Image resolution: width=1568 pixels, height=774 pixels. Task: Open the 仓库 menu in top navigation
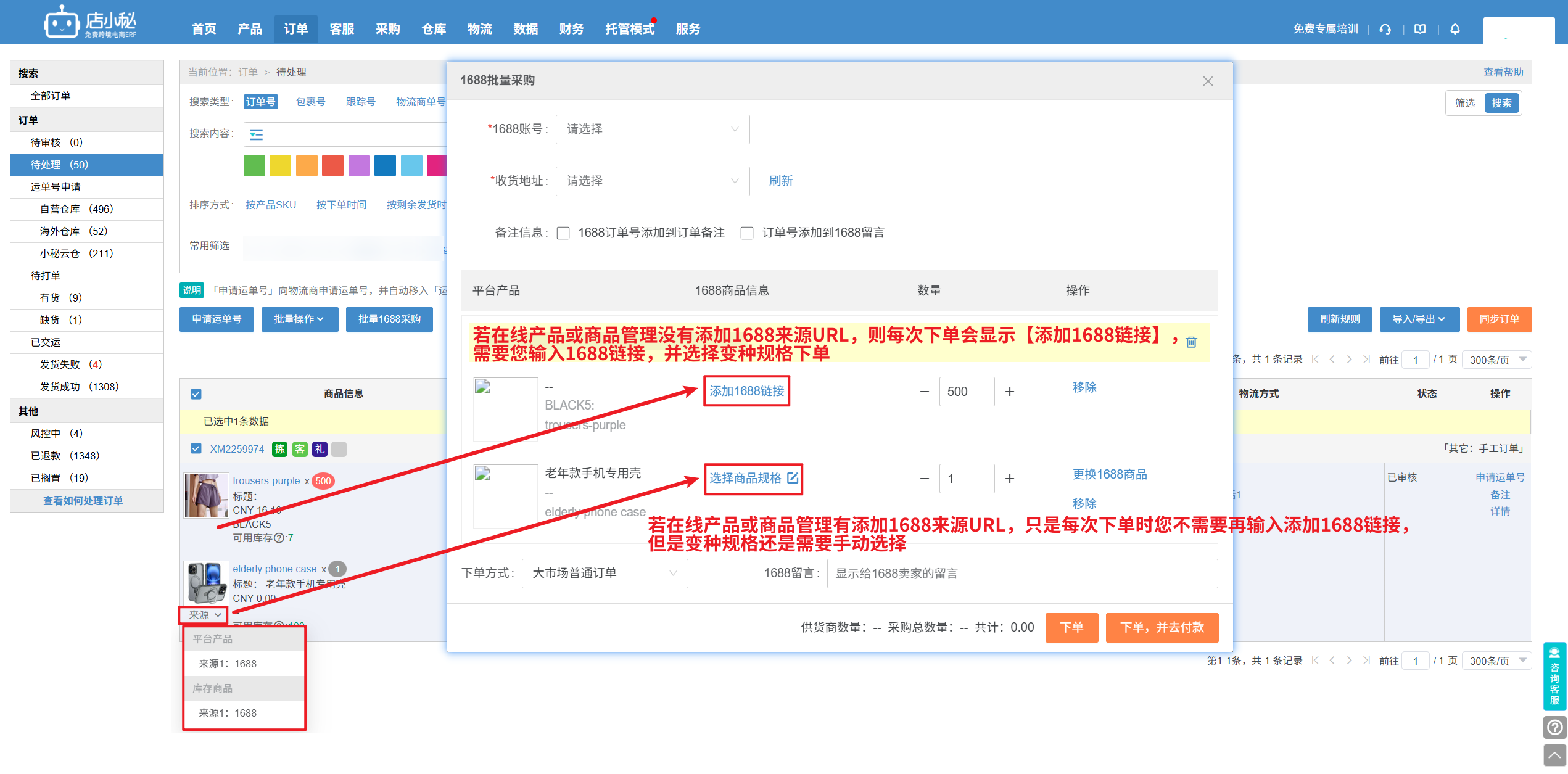pos(434,29)
